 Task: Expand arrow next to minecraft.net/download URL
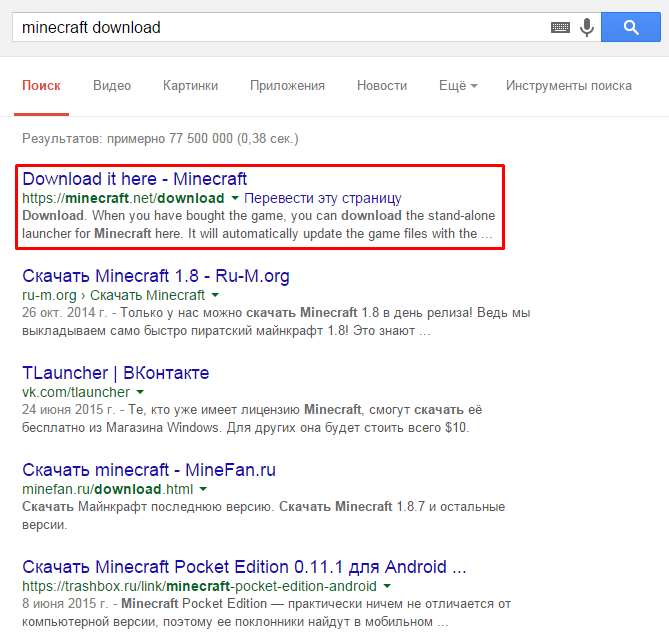(235, 198)
